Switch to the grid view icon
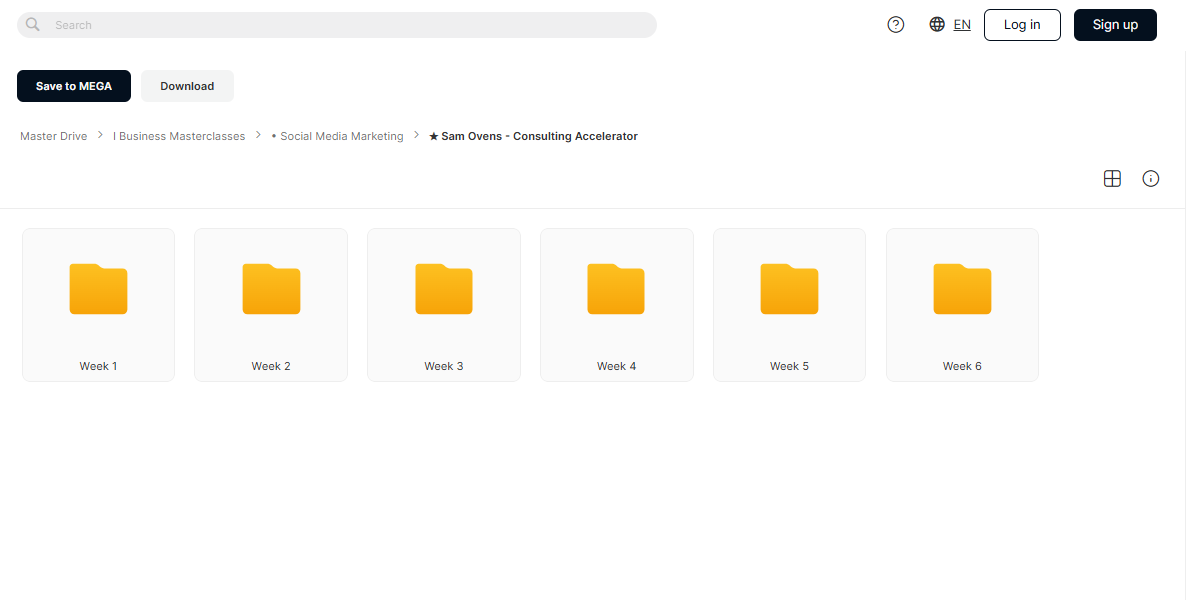1186x600 pixels. [x=1112, y=179]
